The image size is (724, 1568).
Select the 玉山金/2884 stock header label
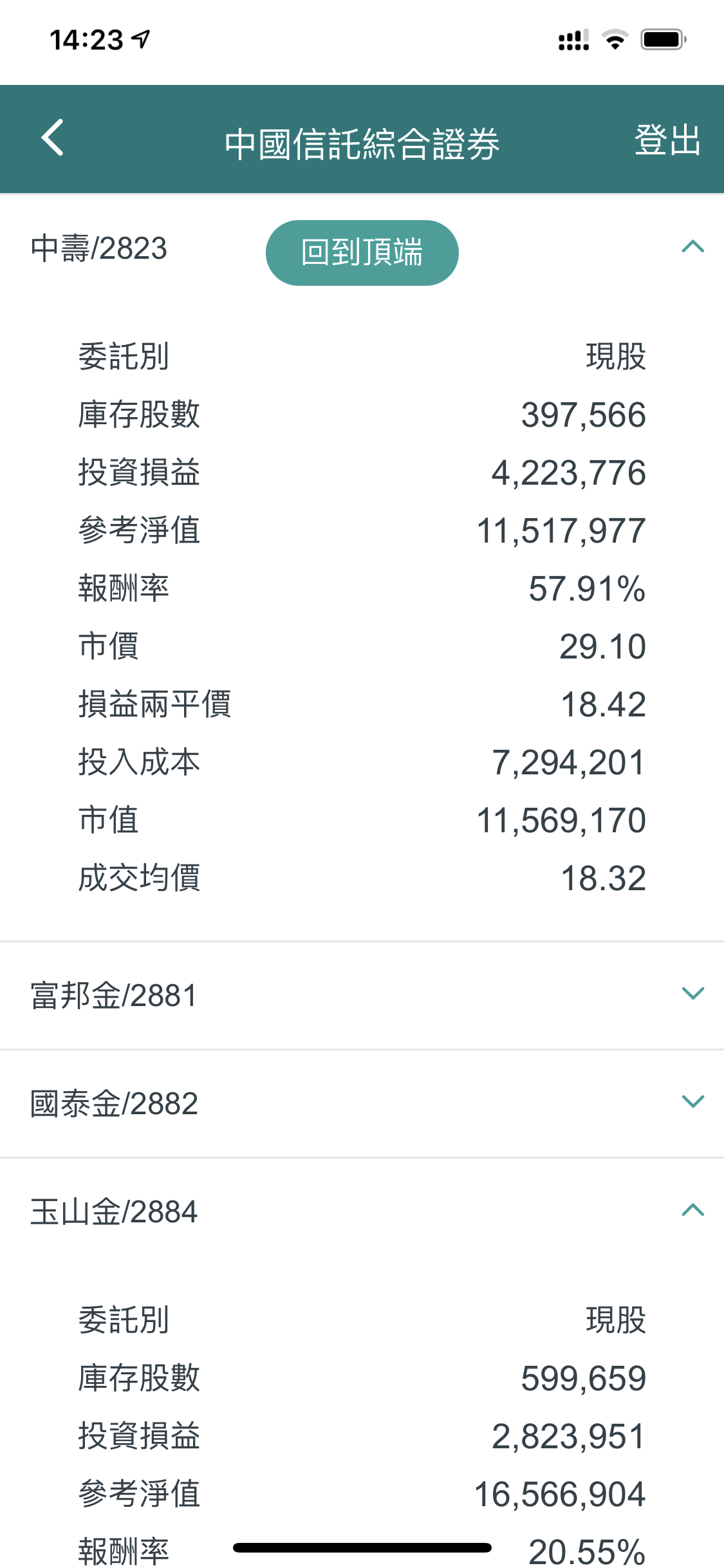114,1211
